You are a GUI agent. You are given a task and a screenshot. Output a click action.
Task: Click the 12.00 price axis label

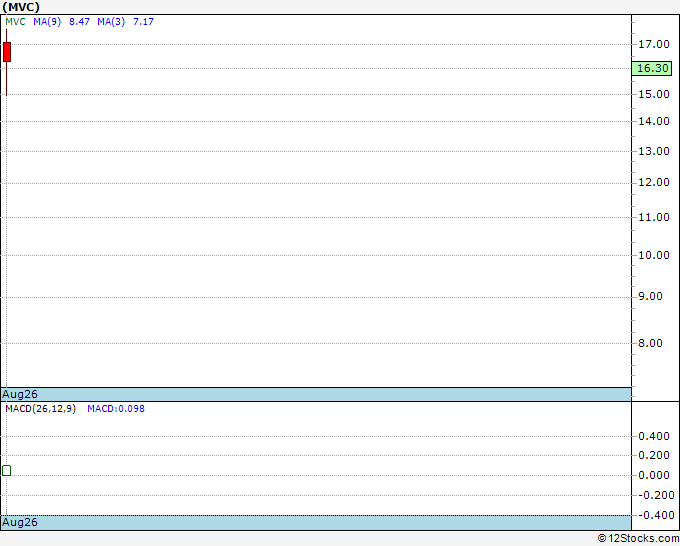(654, 182)
